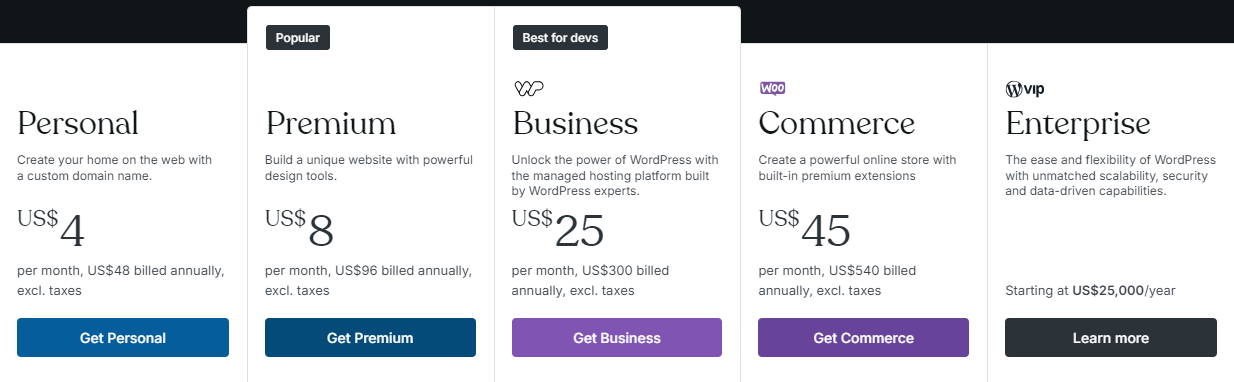Choose the Get Commerce button

pyautogui.click(x=863, y=338)
